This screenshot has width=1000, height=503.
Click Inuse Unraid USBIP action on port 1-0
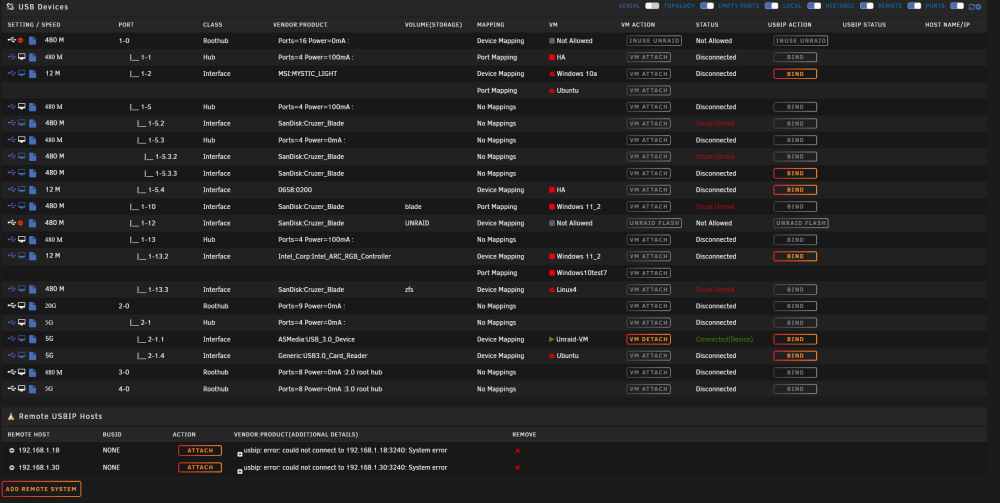pyautogui.click(x=801, y=41)
